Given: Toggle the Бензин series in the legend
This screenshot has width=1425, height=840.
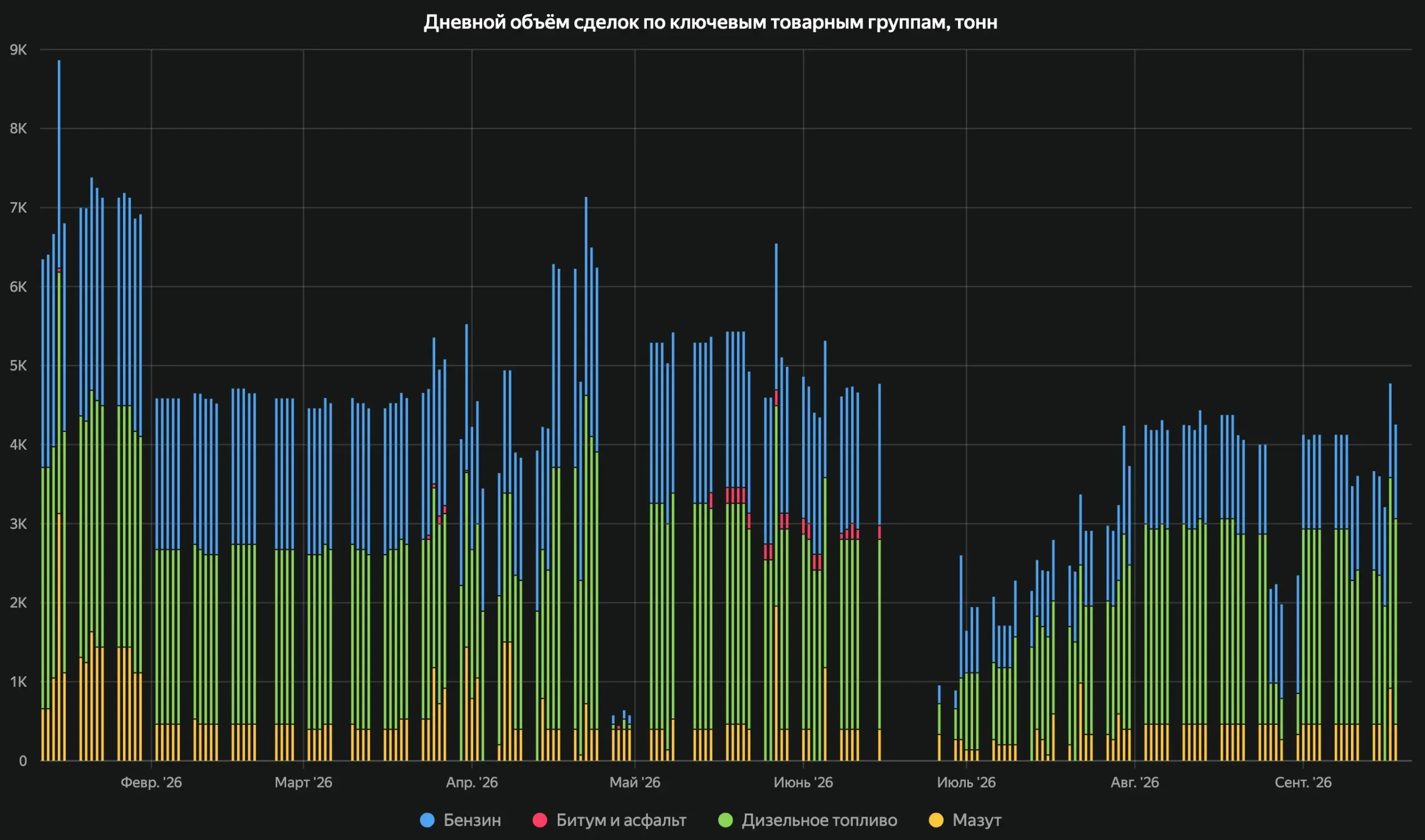Looking at the screenshot, I should click(x=461, y=820).
